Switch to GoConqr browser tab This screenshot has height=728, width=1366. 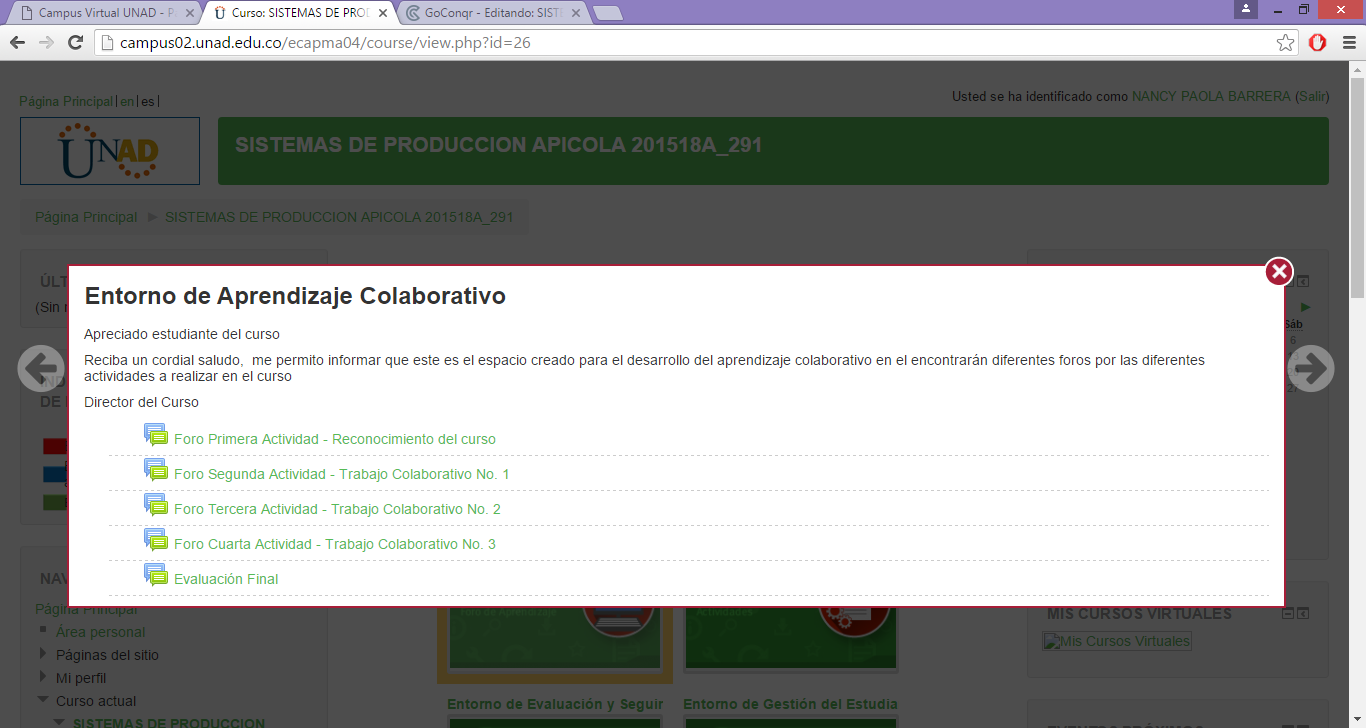(490, 13)
